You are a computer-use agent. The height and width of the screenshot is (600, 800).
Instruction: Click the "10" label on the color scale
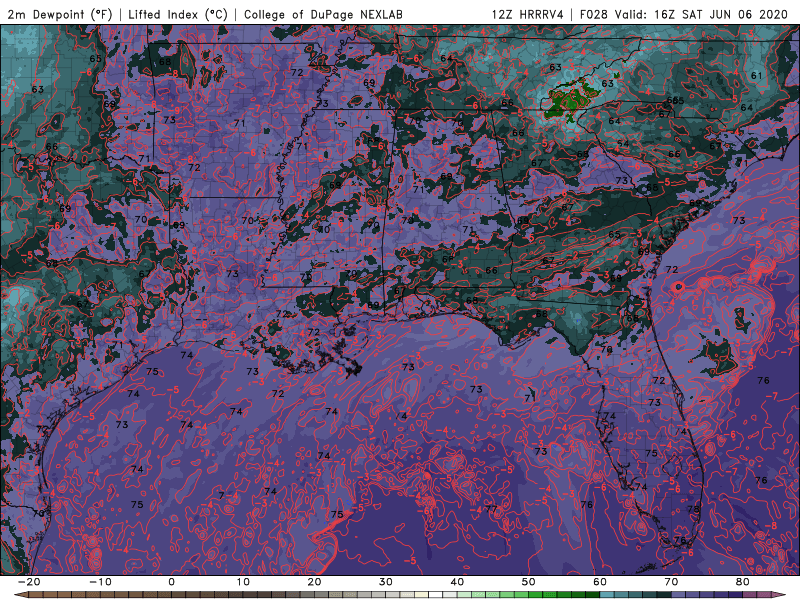point(243,582)
